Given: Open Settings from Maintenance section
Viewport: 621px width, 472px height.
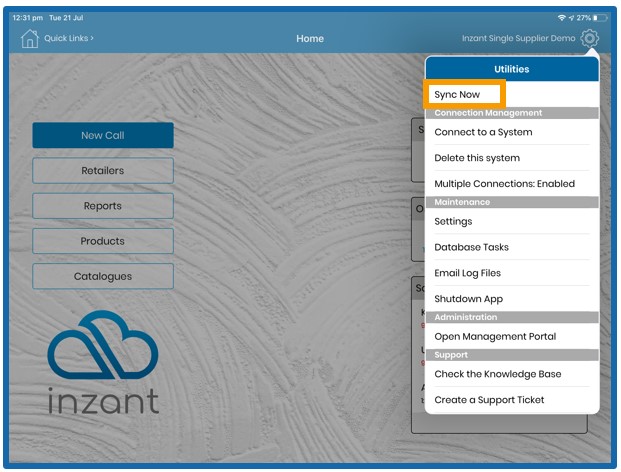Looking at the screenshot, I should pyautogui.click(x=512, y=221).
